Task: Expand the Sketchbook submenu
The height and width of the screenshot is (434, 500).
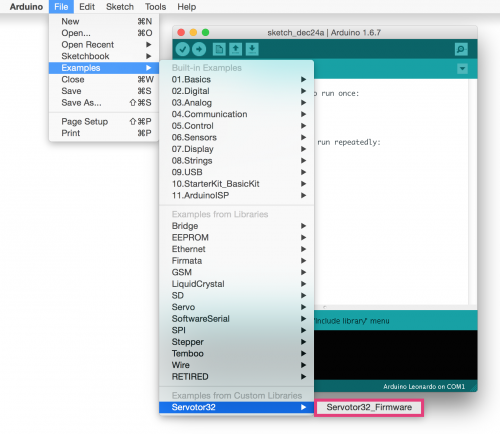Action: (104, 56)
